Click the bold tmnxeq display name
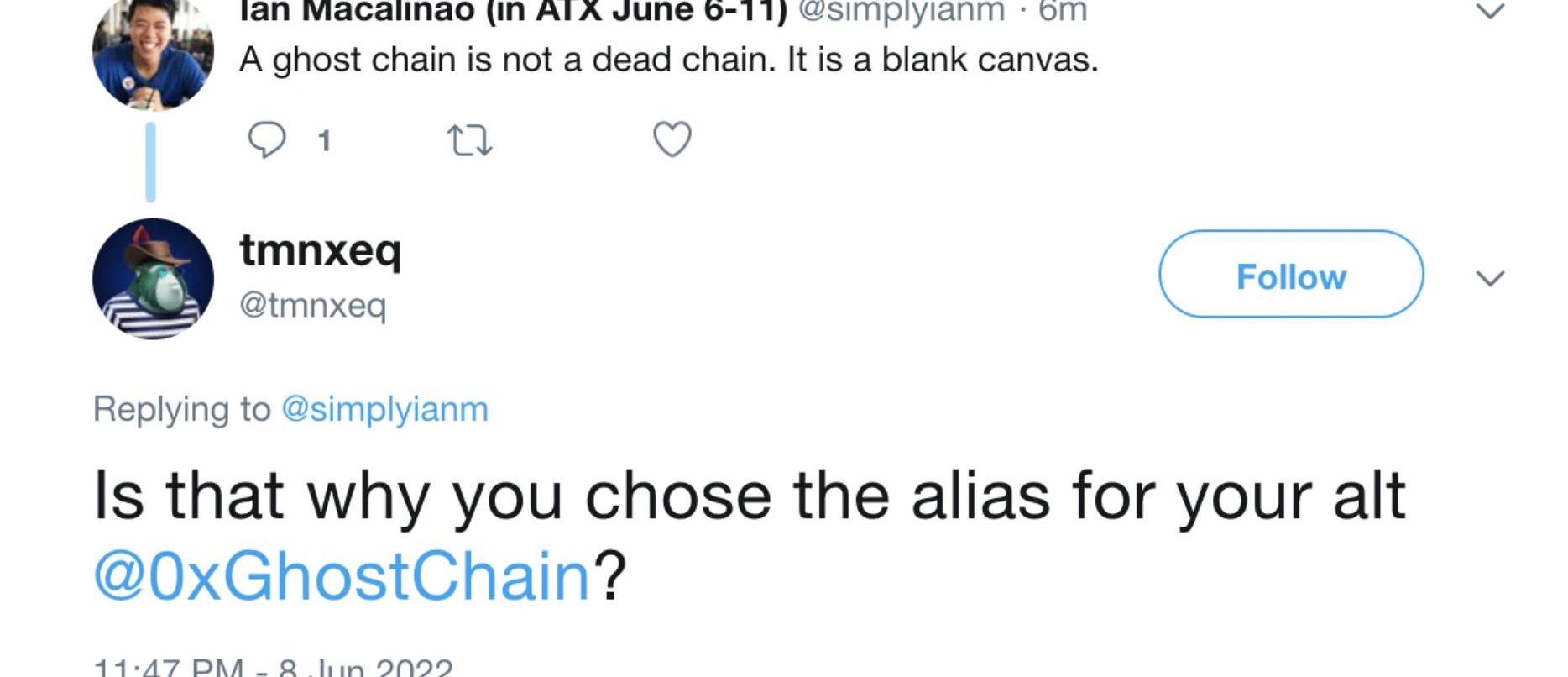Screen dimensions: 1568x677 pos(321,249)
